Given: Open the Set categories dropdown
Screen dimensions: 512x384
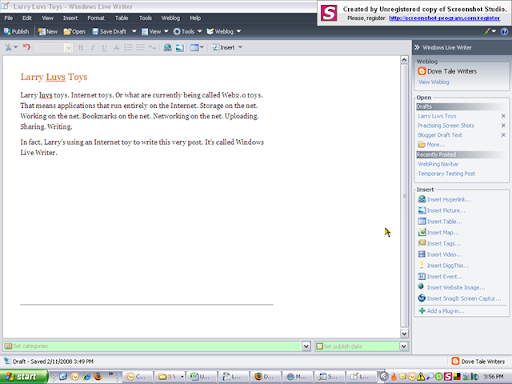Looking at the screenshot, I should 306,346.
